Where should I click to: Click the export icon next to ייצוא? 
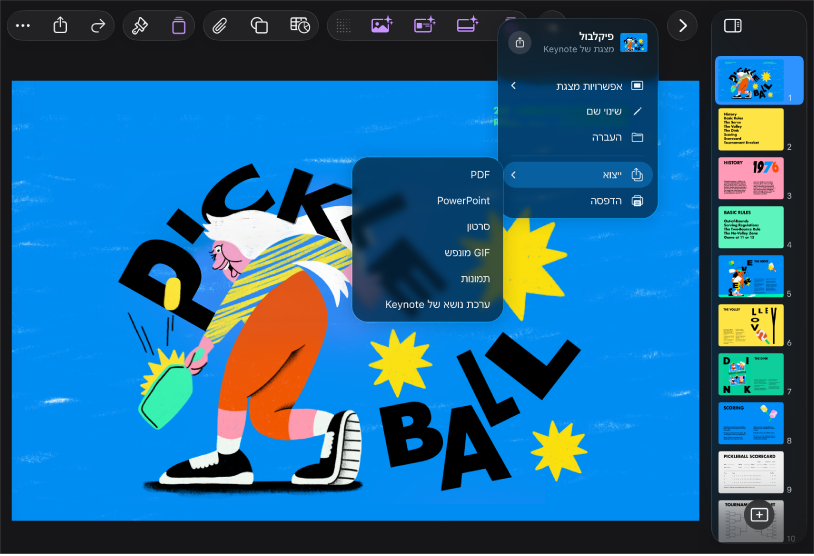637,175
